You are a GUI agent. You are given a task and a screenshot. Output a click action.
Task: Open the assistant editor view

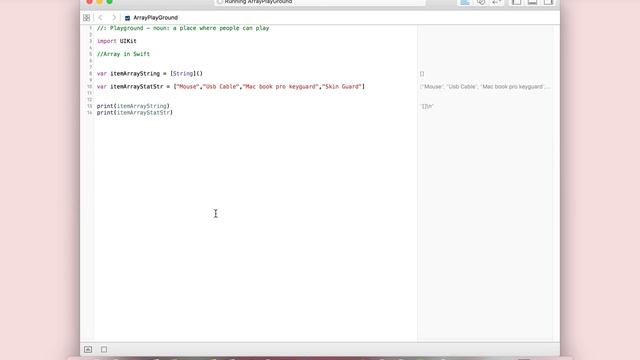[481, 2]
